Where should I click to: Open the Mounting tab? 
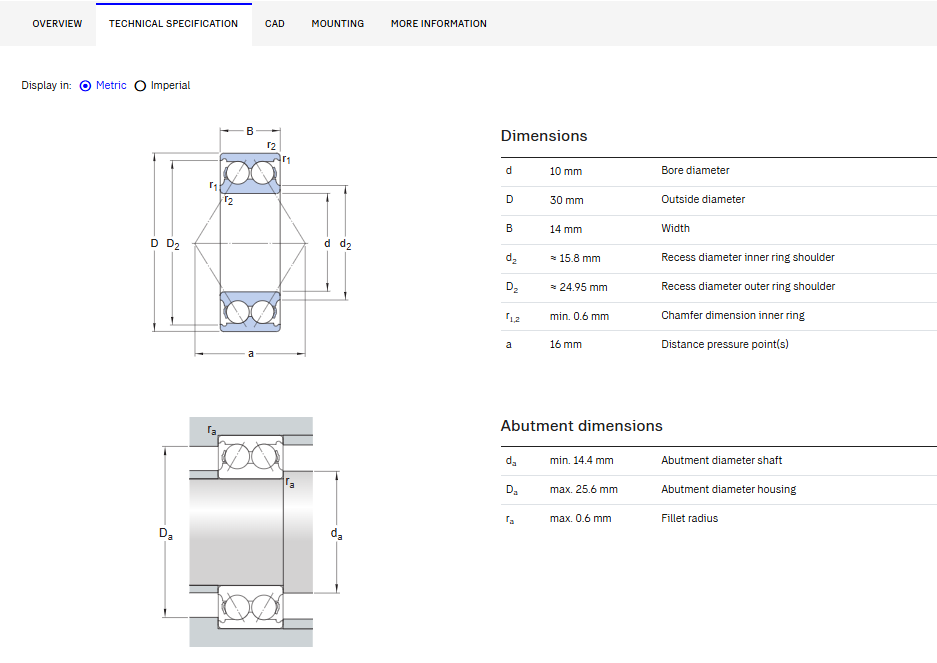tap(338, 24)
